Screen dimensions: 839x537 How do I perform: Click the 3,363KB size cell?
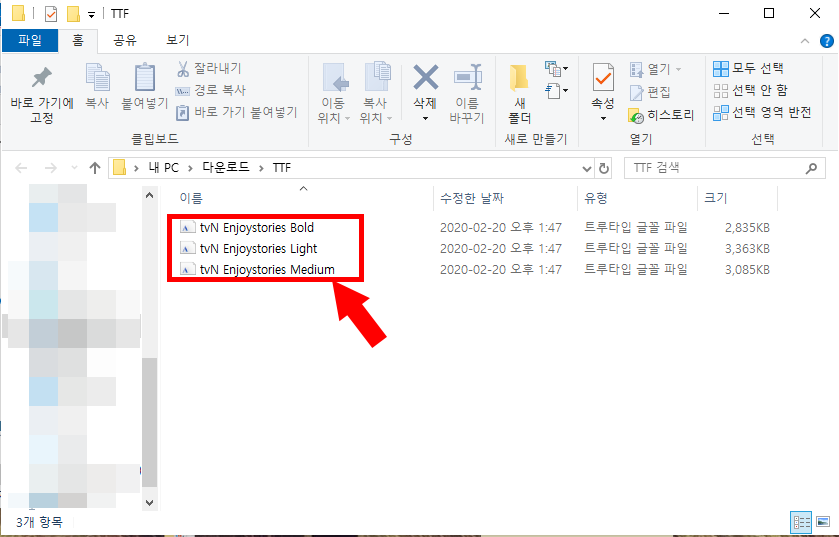coord(748,249)
